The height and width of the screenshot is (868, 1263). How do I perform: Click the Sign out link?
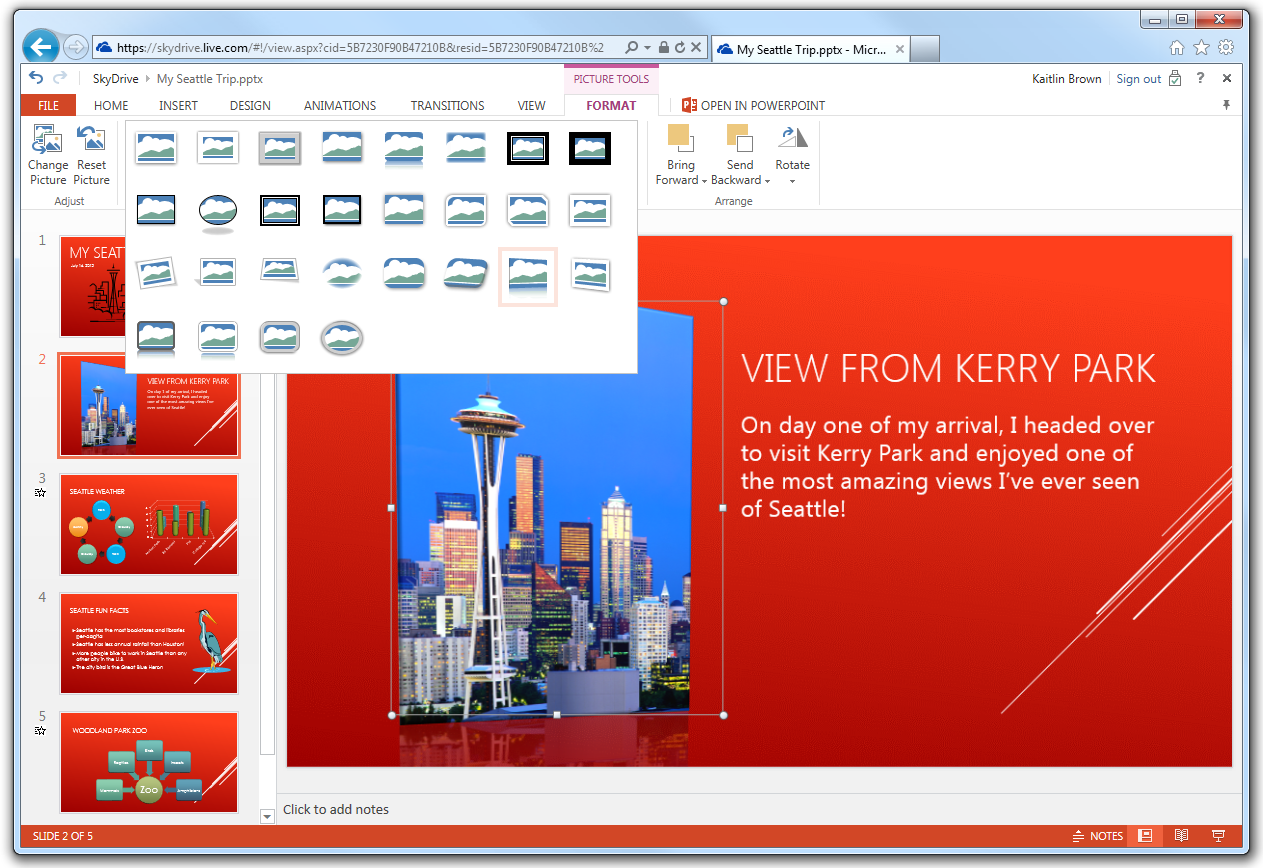tap(1139, 78)
